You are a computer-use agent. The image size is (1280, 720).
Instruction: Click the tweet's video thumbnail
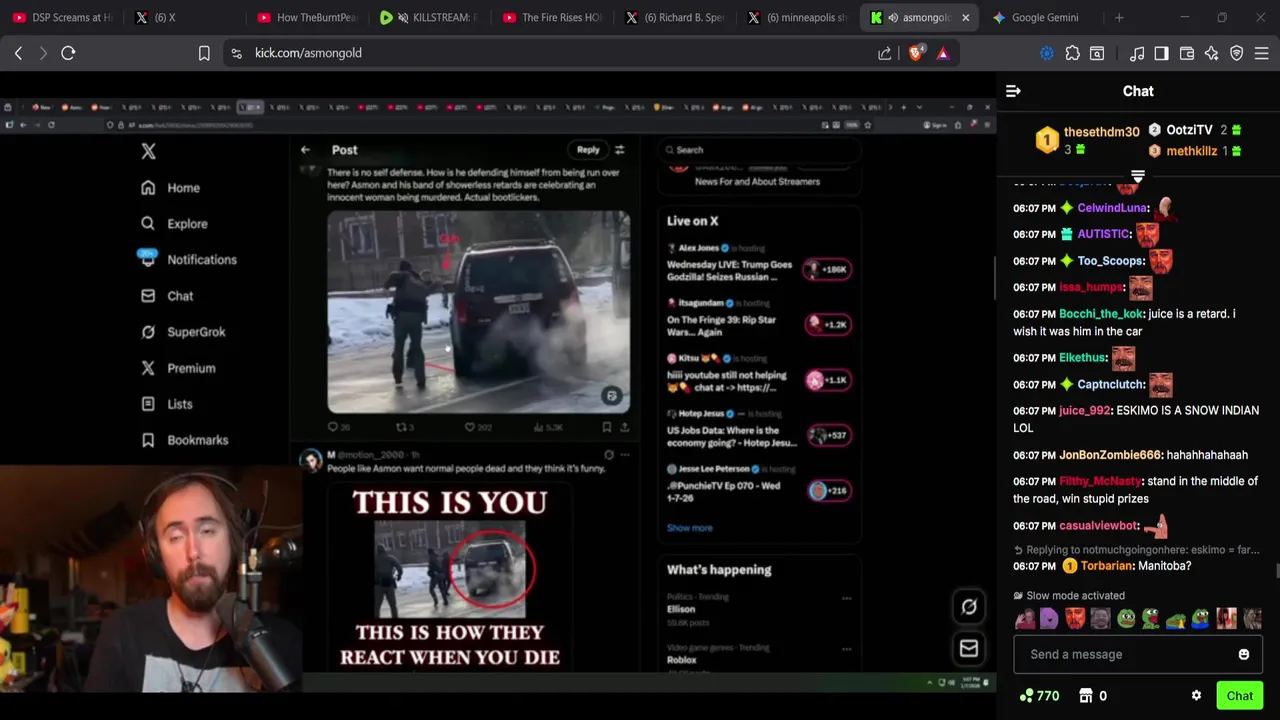coord(479,311)
